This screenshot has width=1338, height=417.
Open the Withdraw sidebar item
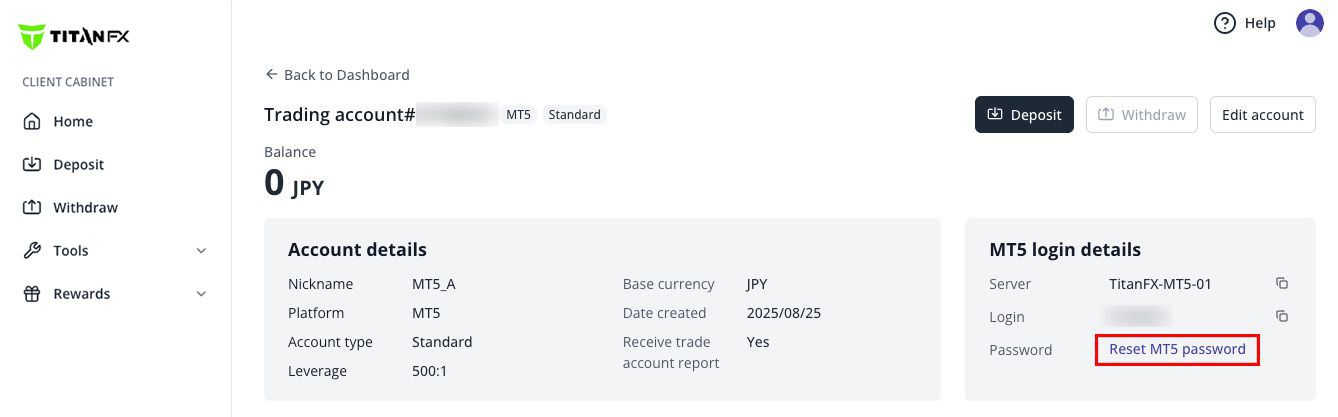(x=85, y=208)
